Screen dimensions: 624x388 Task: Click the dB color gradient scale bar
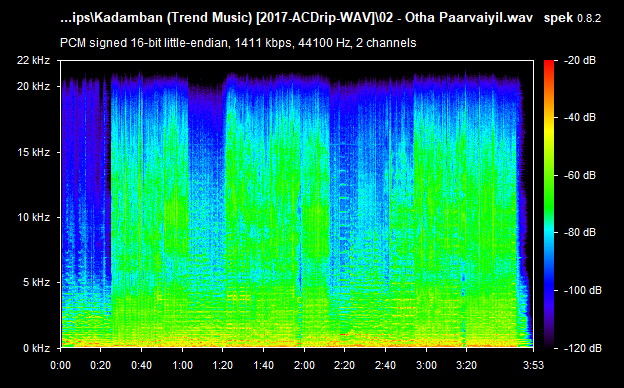click(x=549, y=204)
